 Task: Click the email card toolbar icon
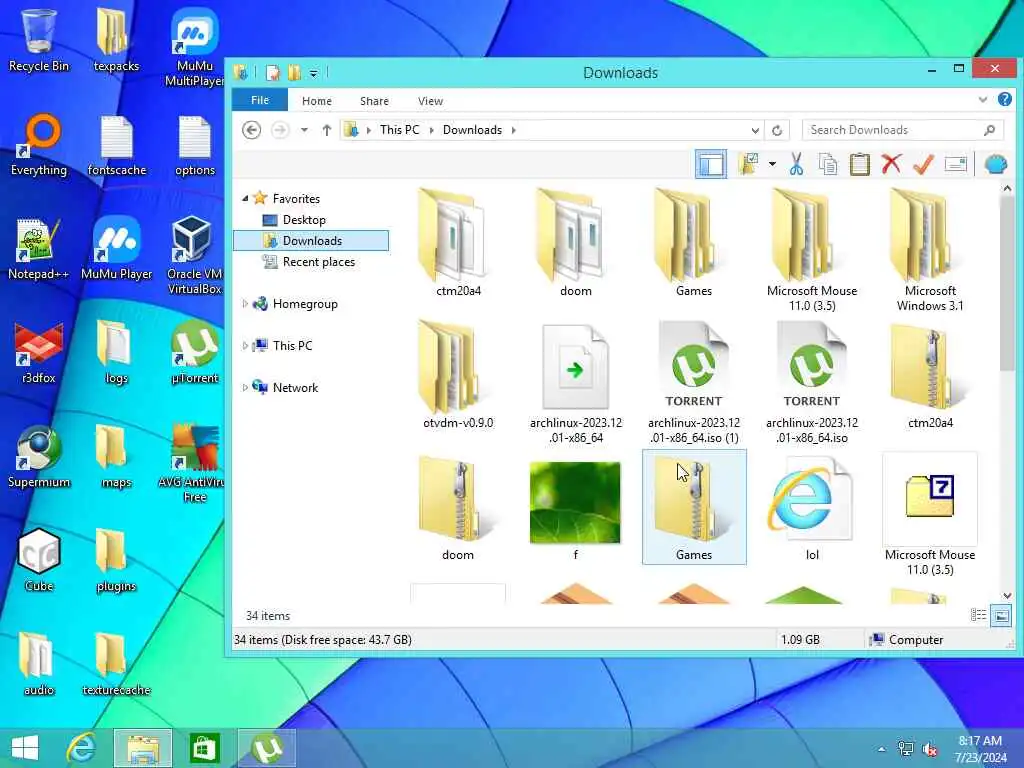pos(955,164)
